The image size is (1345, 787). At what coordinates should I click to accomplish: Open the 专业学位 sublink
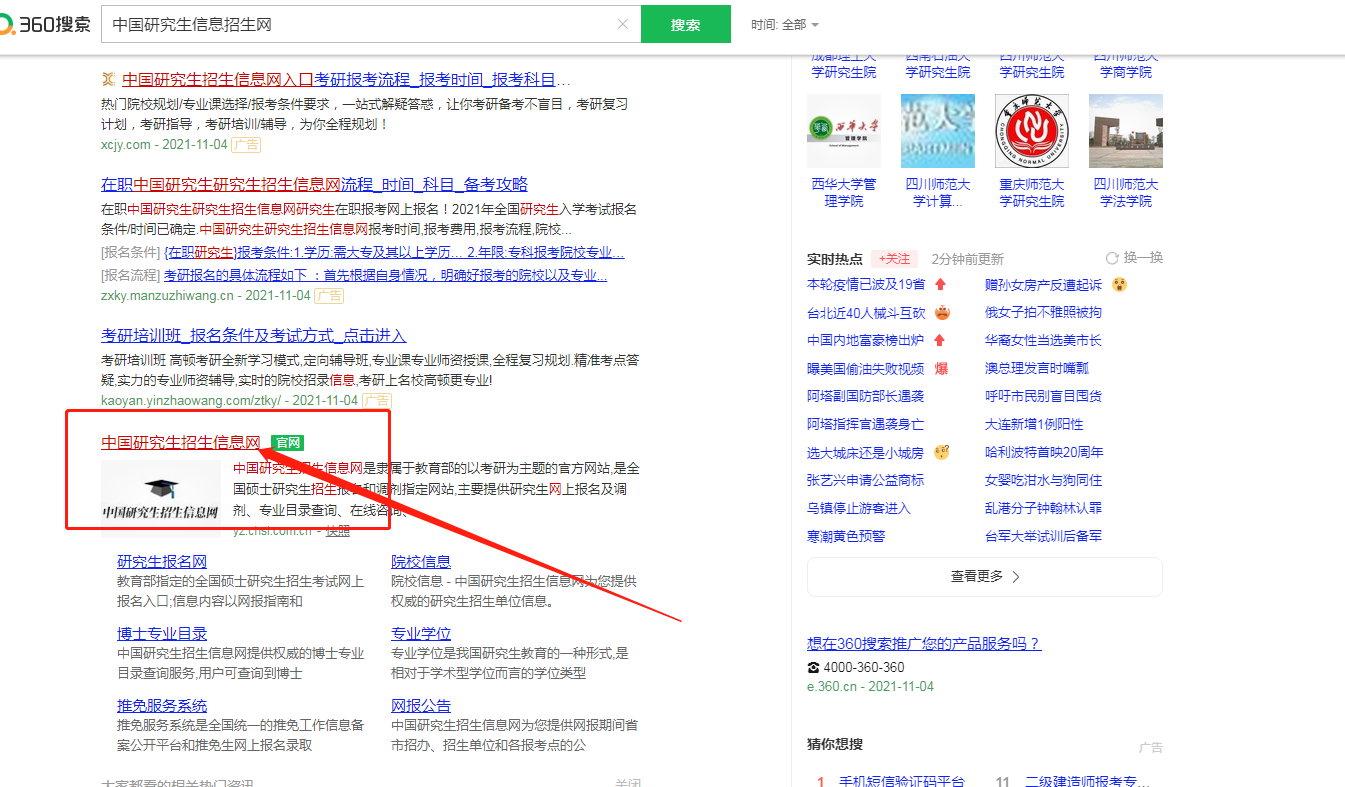click(x=421, y=634)
